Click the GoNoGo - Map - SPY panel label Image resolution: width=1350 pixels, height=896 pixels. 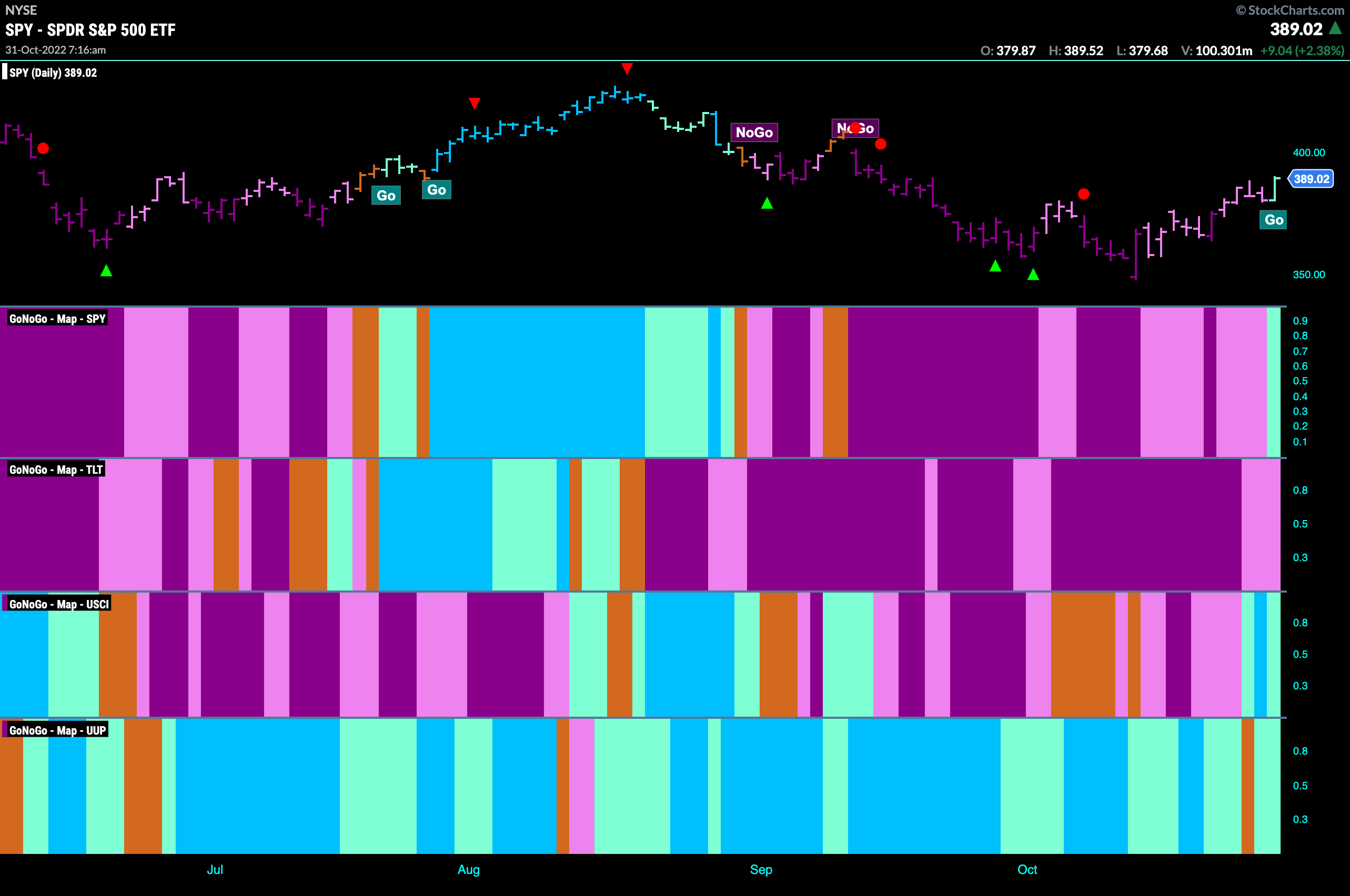point(57,319)
